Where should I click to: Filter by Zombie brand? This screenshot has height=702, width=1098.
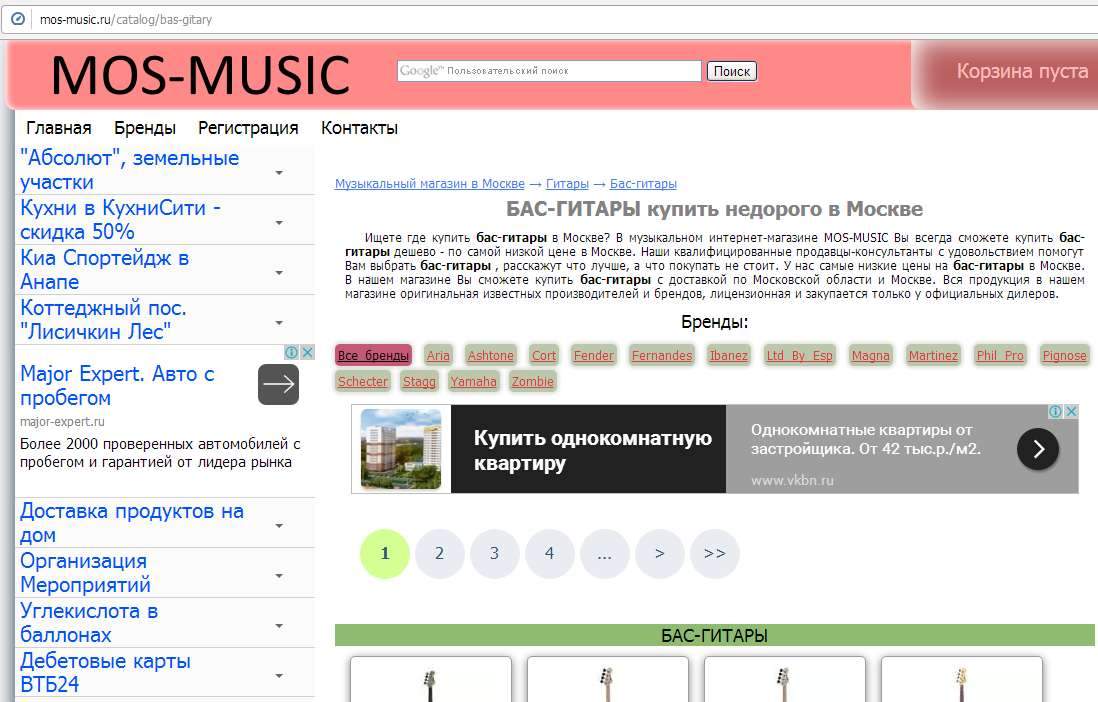click(532, 381)
